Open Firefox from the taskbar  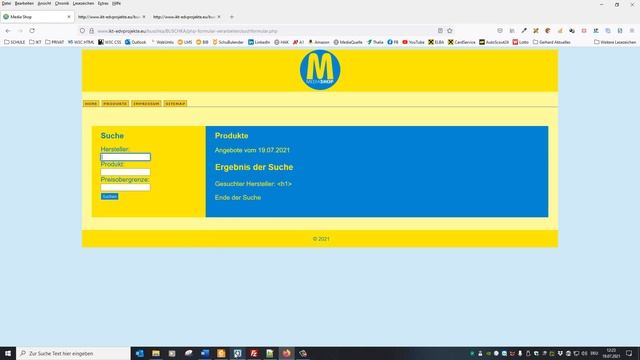pos(287,353)
